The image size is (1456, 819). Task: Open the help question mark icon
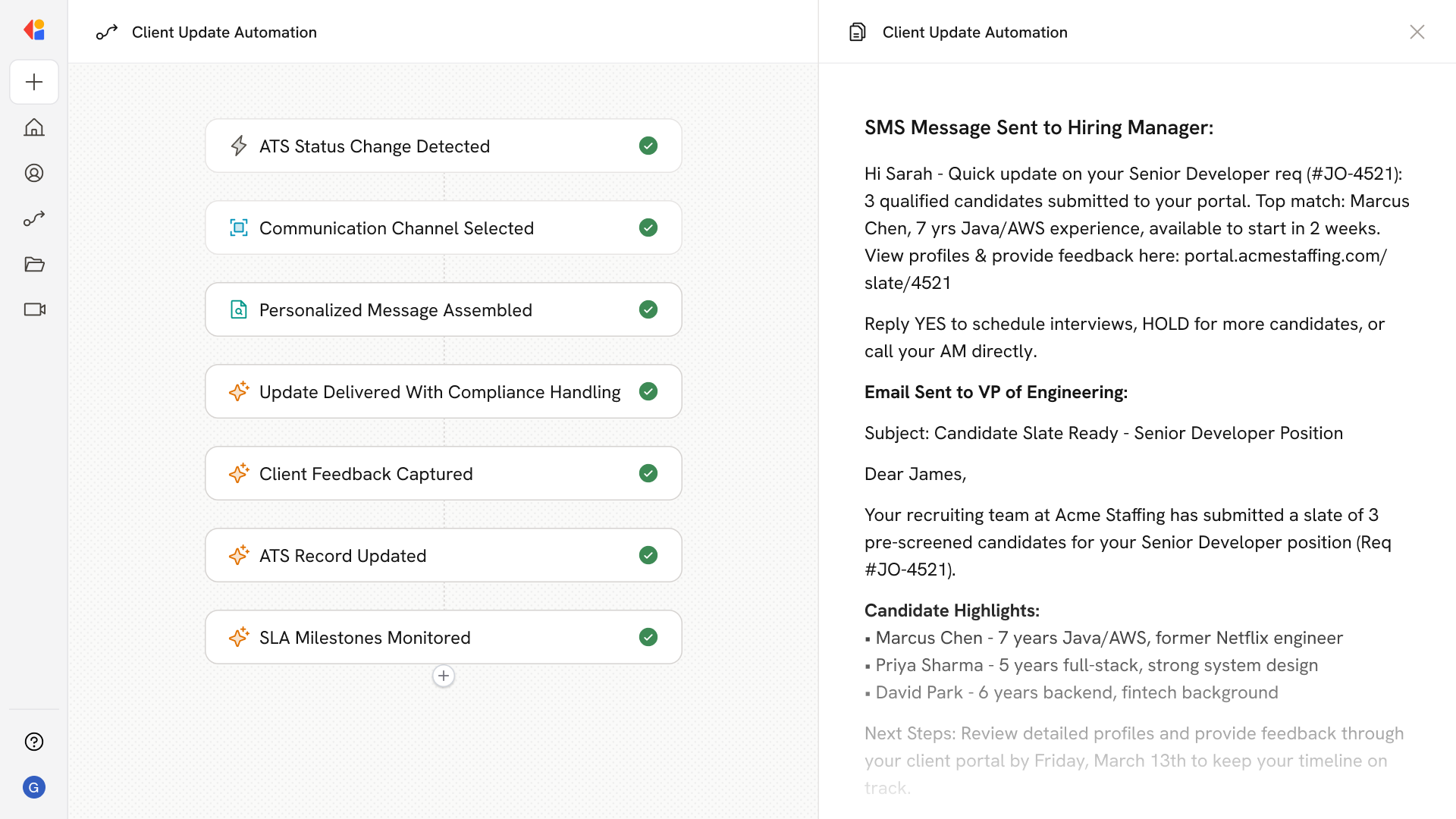(34, 742)
